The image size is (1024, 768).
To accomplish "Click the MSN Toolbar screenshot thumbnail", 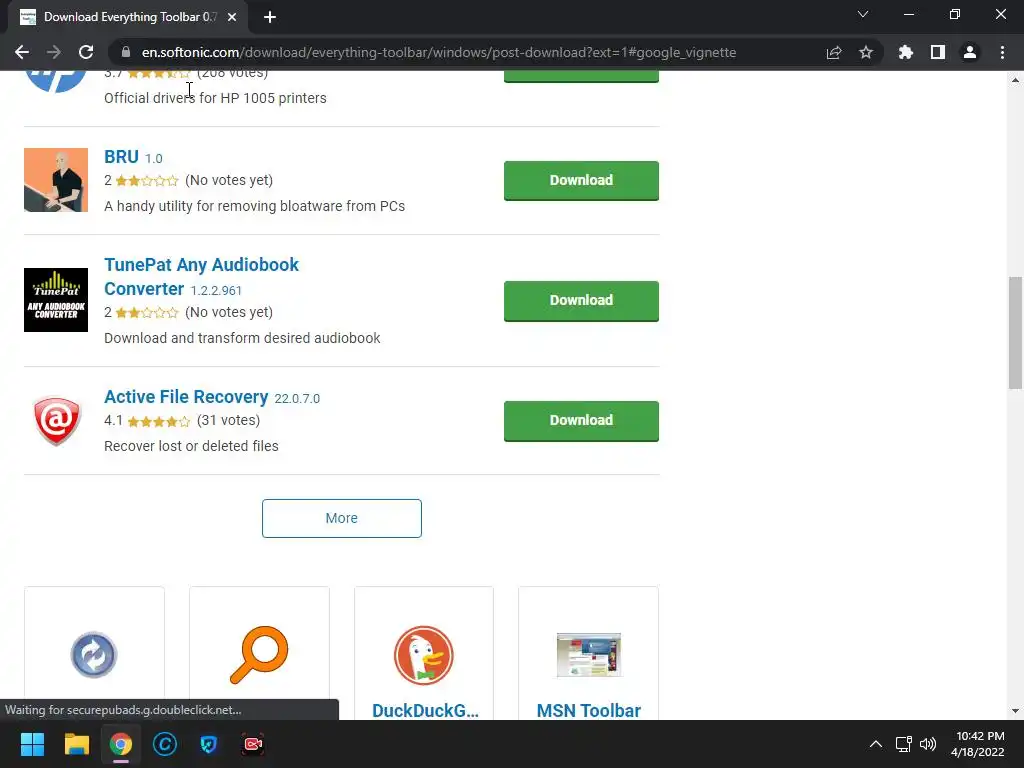I will coord(588,654).
